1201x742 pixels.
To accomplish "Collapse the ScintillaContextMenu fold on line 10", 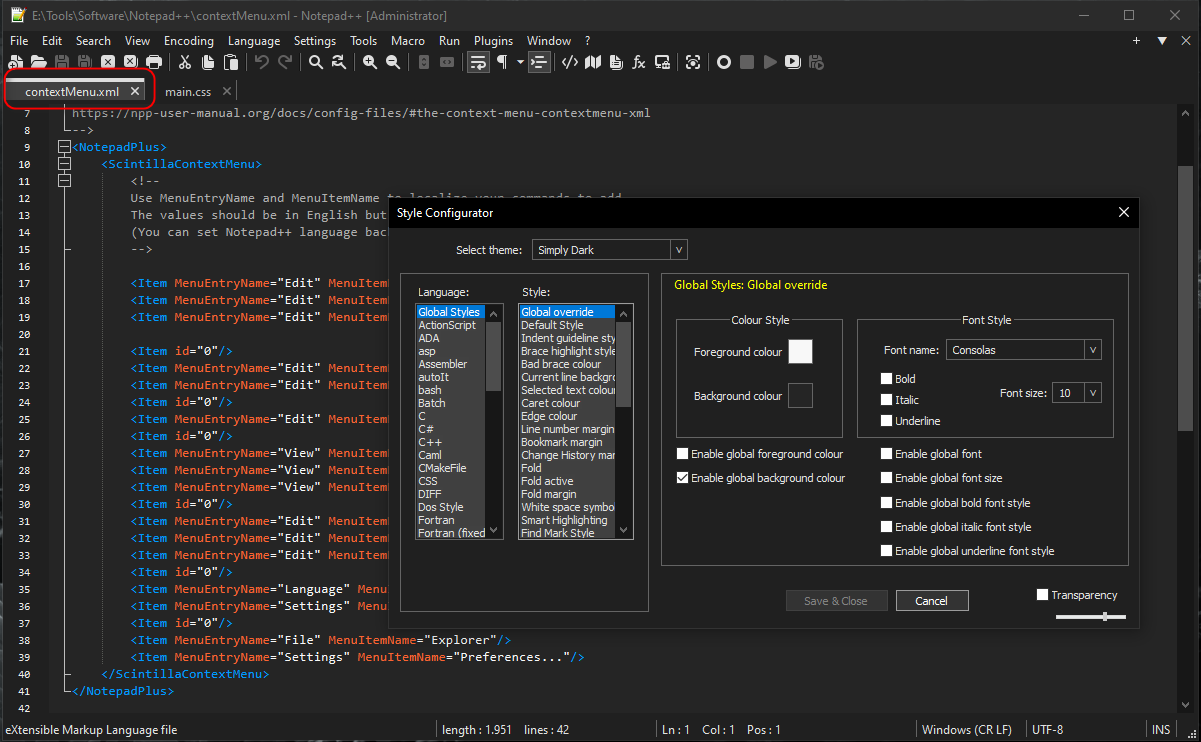I will tap(65, 164).
